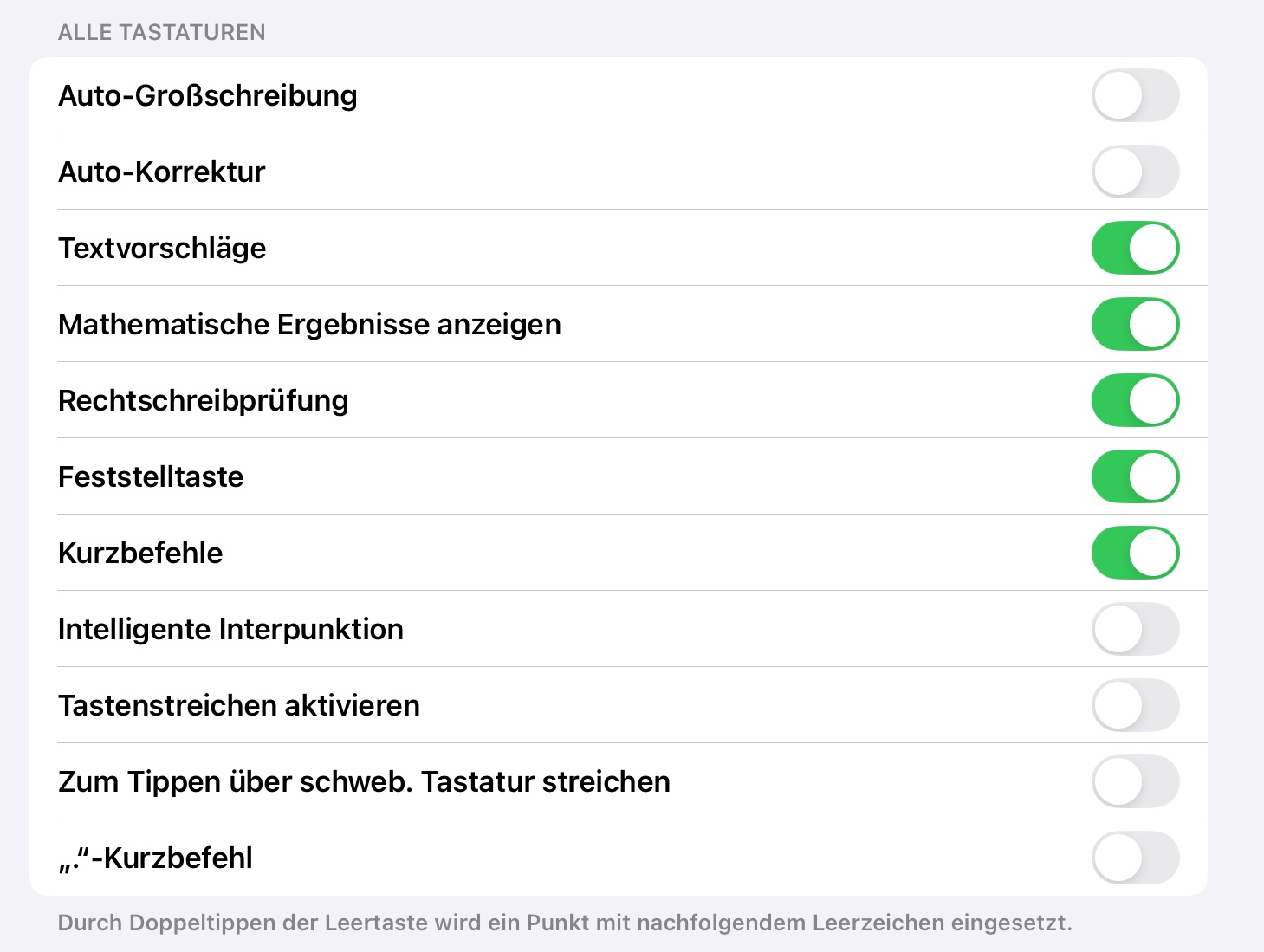
Task: Switch off the Feststelltaste option
Action: pos(1135,476)
